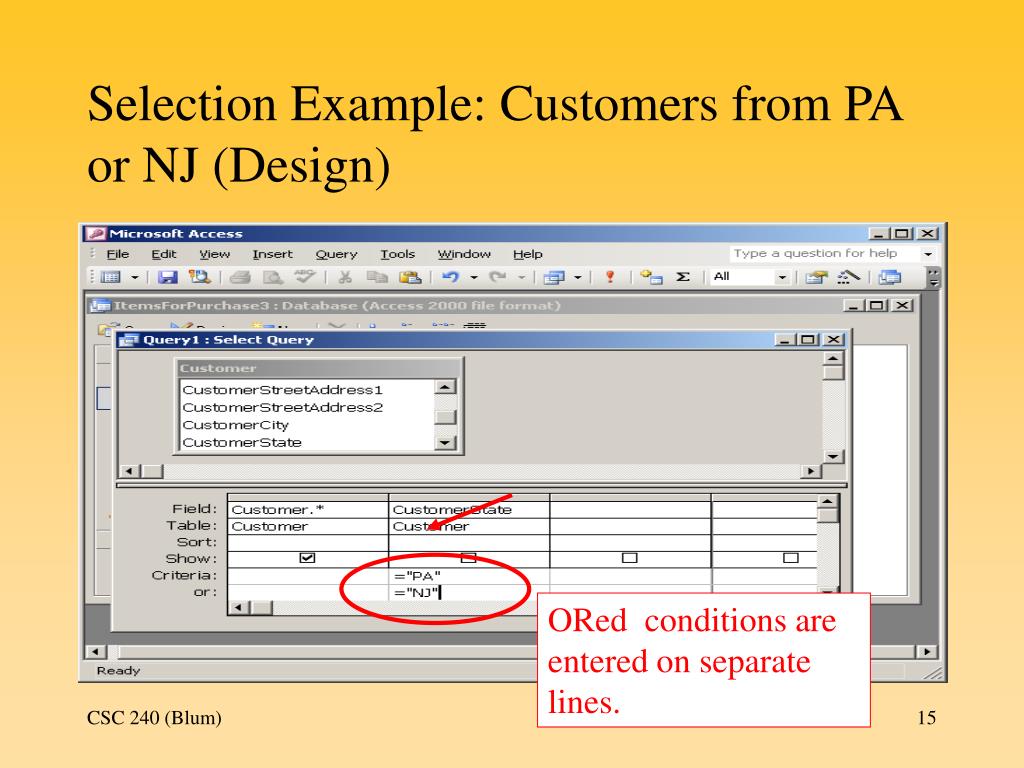
Task: Uncheck the Show box for Customer.* column
Action: click(307, 558)
